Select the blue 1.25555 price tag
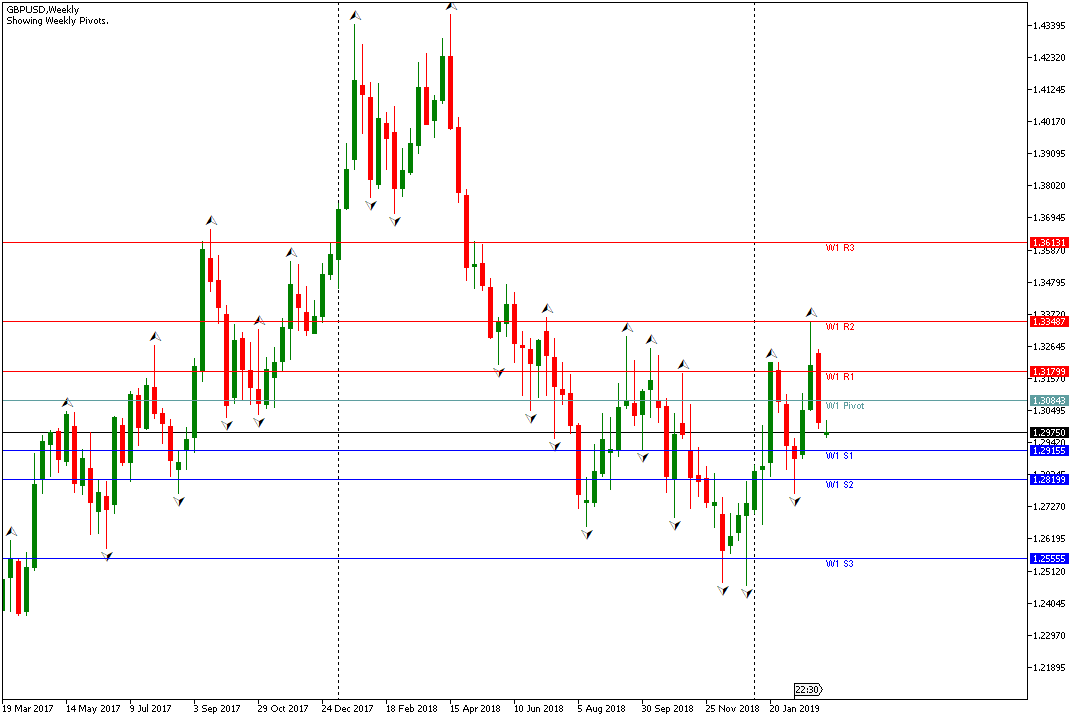The height and width of the screenshot is (720, 1080). [x=1049, y=559]
